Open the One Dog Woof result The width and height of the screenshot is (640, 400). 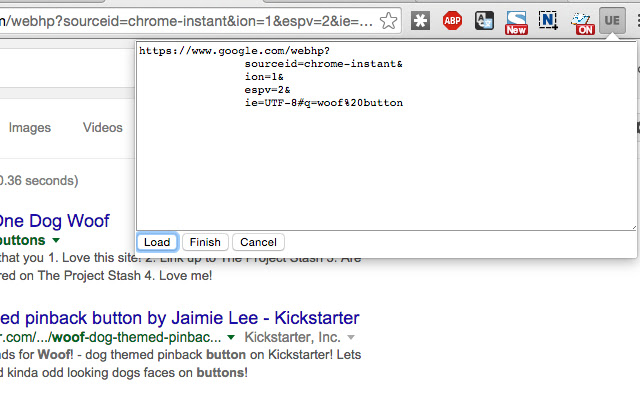[55, 221]
